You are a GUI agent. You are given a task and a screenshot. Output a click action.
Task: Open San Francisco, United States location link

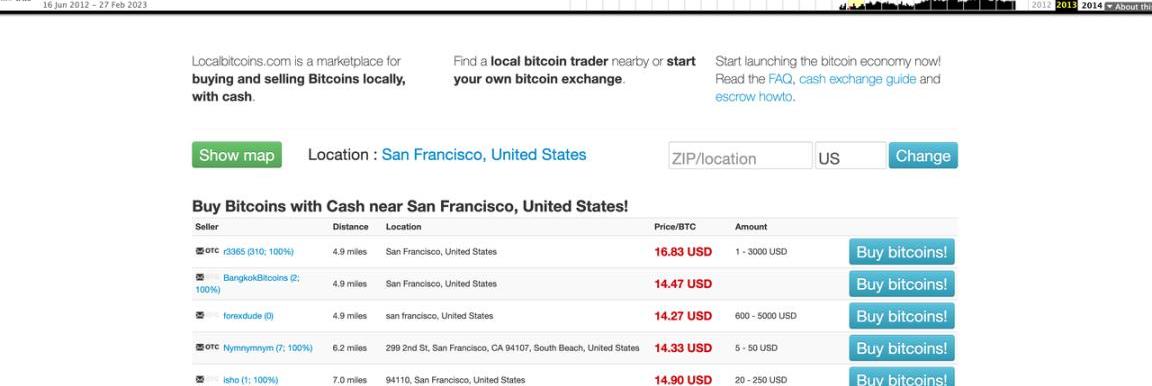click(x=484, y=155)
